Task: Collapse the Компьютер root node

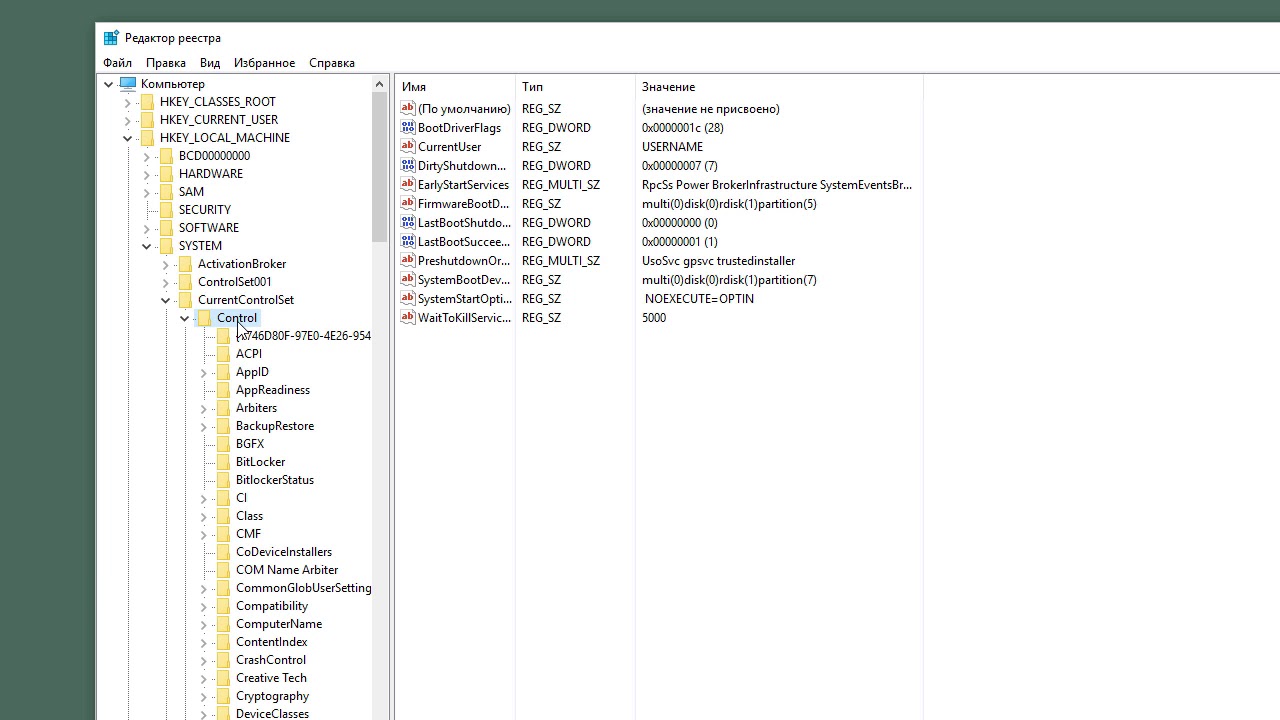Action: (x=108, y=84)
